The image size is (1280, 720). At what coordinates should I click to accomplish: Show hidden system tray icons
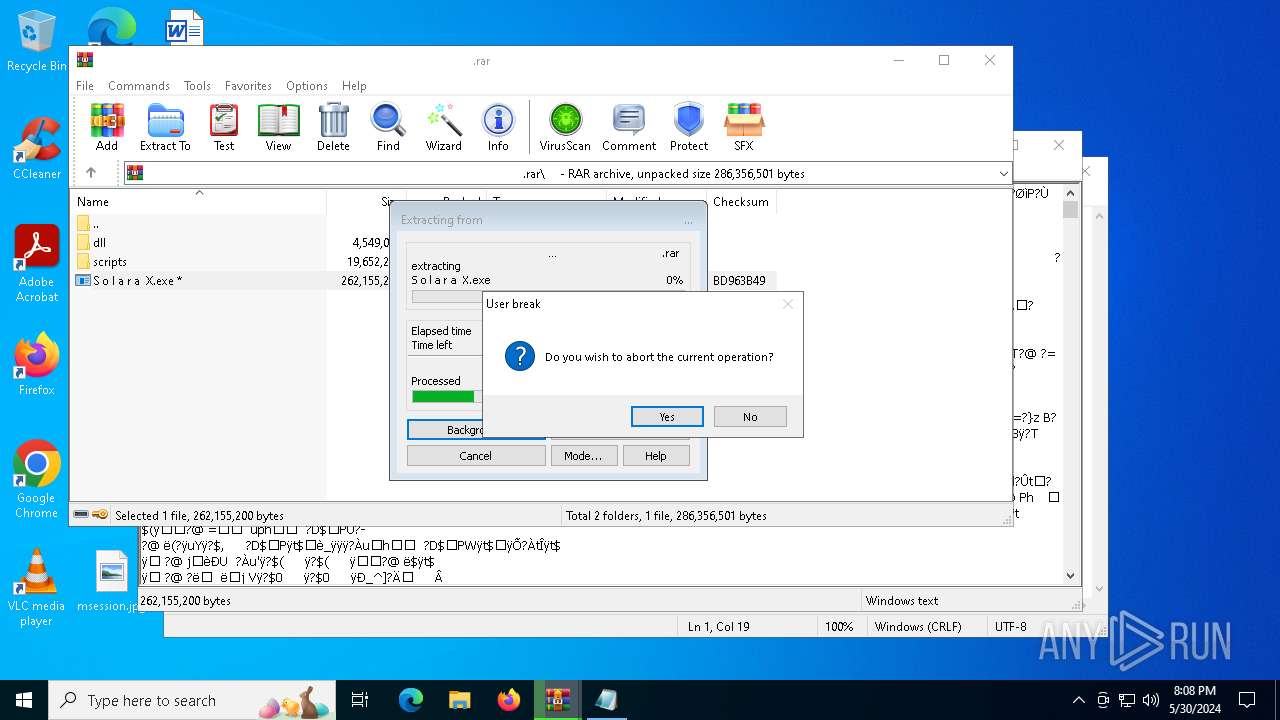tap(1078, 700)
